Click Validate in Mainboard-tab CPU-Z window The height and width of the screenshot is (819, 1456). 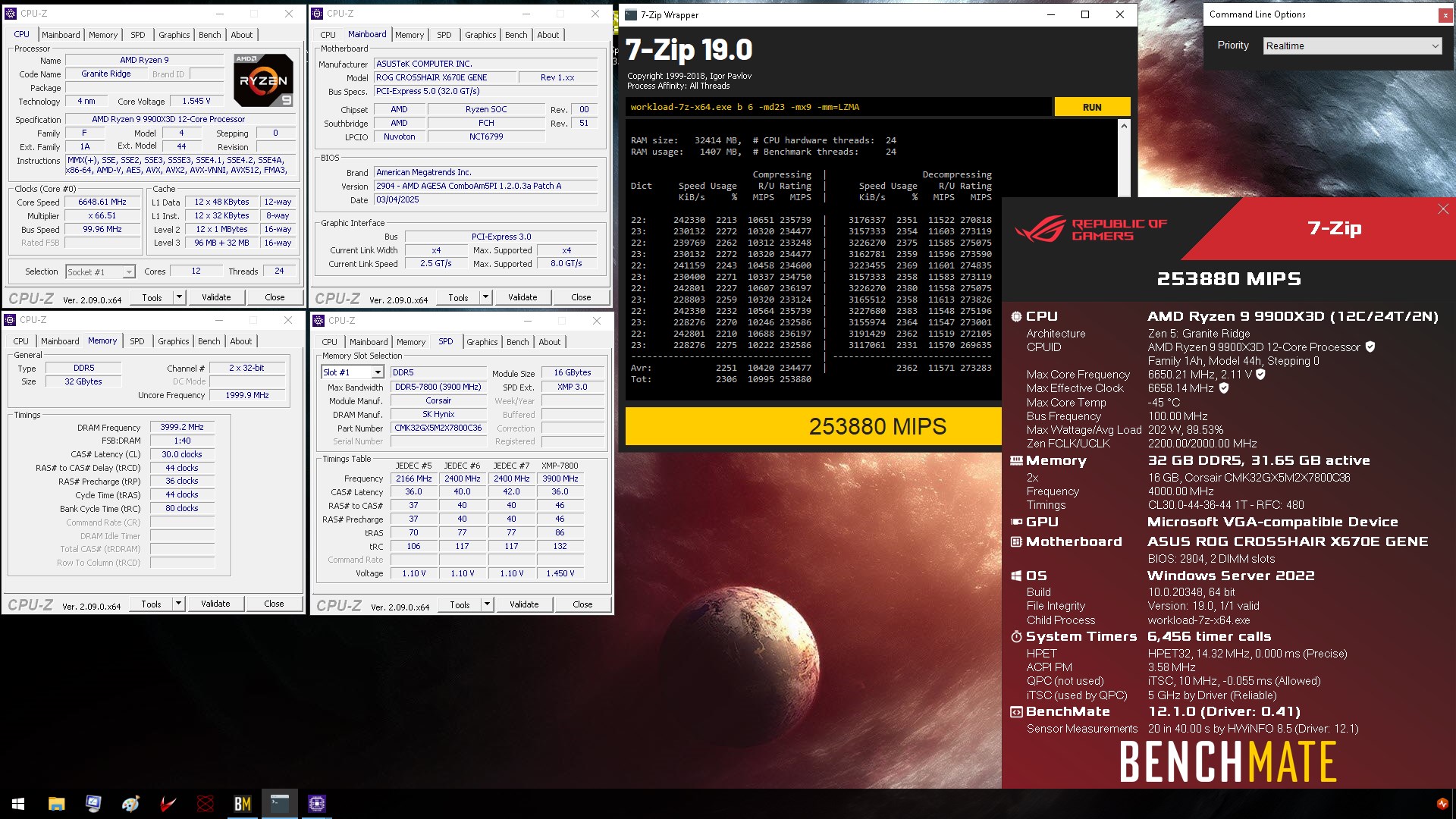tap(522, 297)
